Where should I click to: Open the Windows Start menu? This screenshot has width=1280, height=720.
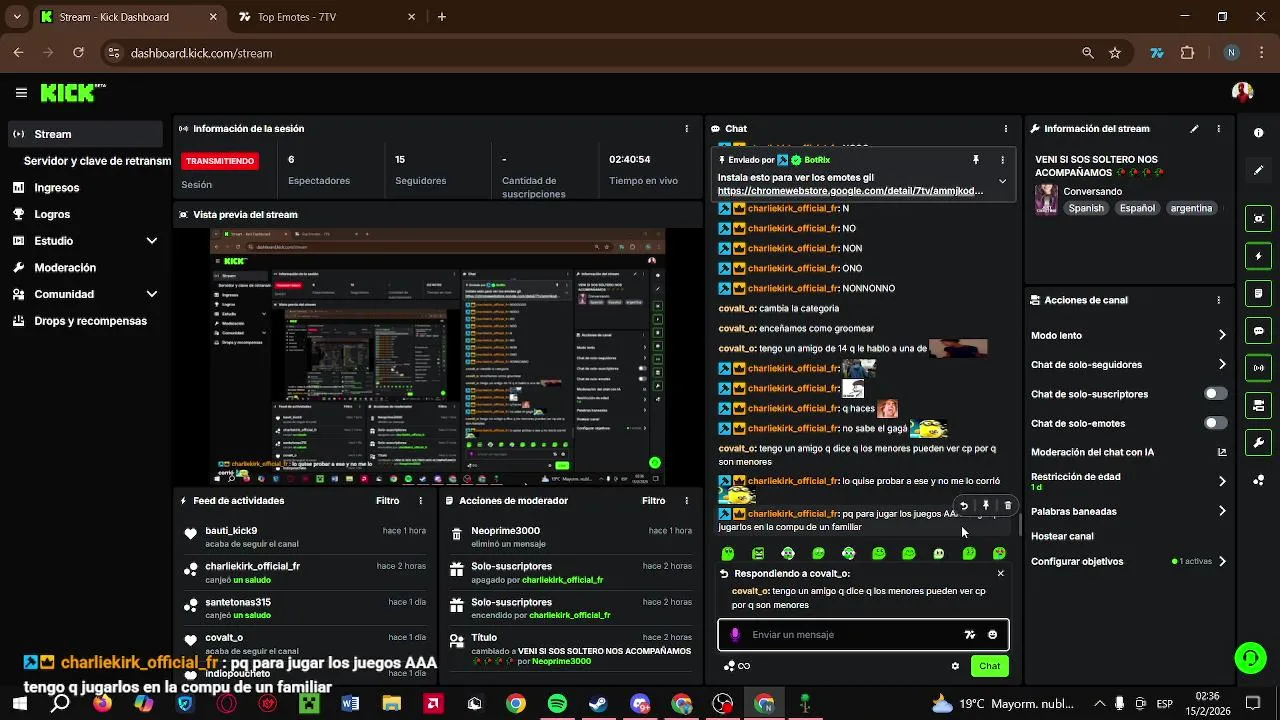pyautogui.click(x=19, y=704)
